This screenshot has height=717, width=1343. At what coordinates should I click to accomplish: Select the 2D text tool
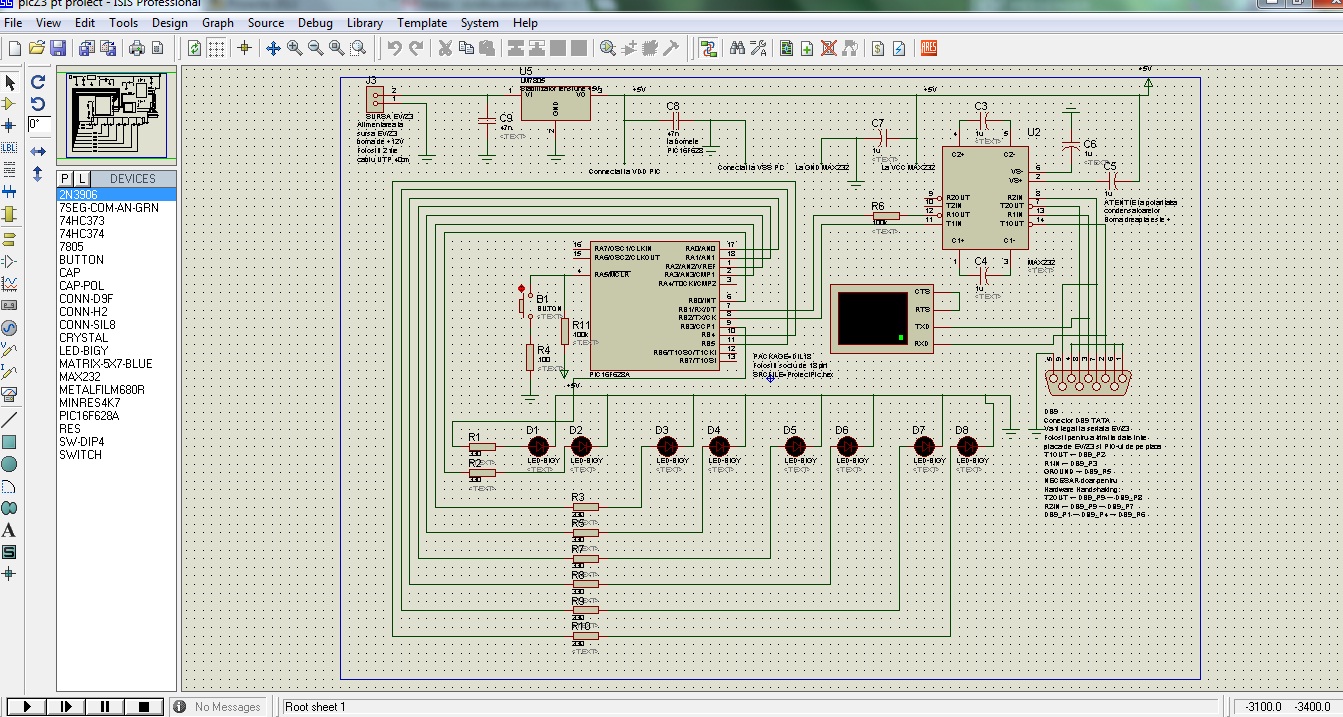pos(10,530)
